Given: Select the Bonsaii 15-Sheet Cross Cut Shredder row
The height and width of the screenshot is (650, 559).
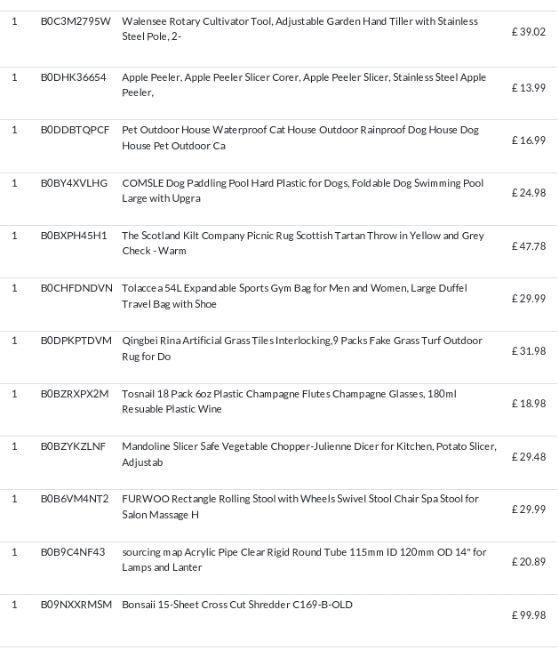Looking at the screenshot, I should coord(279,621).
